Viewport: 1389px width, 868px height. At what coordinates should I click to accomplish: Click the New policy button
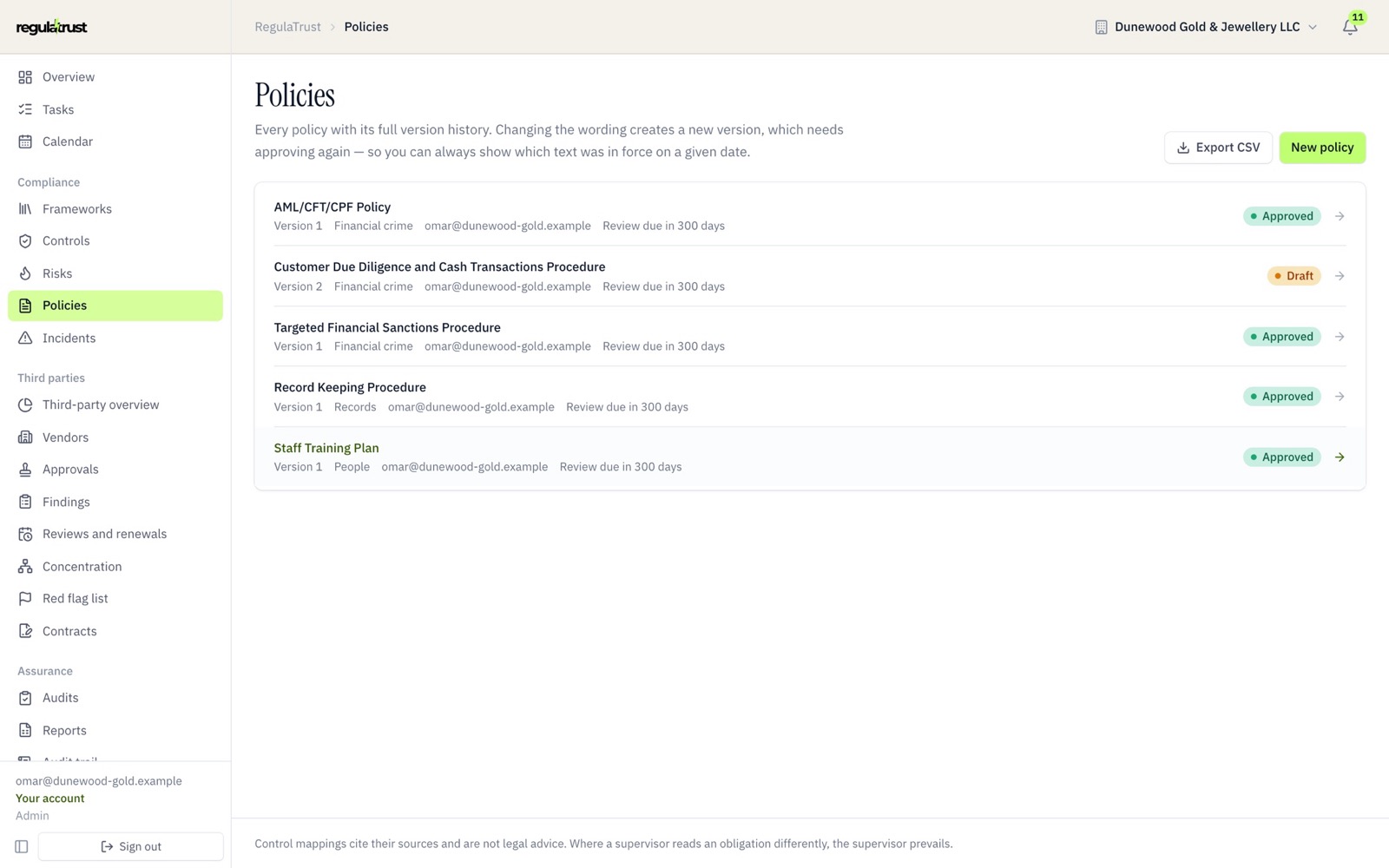(1322, 148)
